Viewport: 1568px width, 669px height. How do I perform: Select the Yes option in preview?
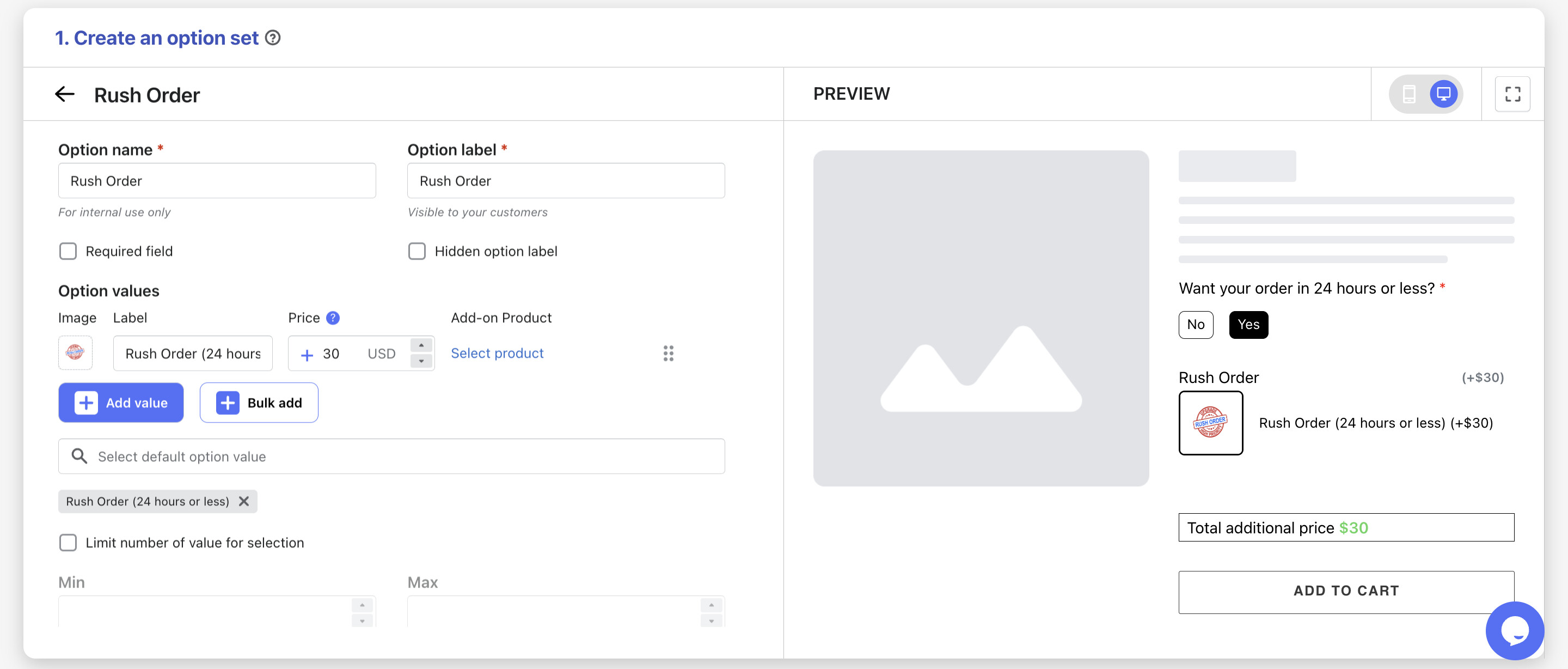tap(1248, 325)
